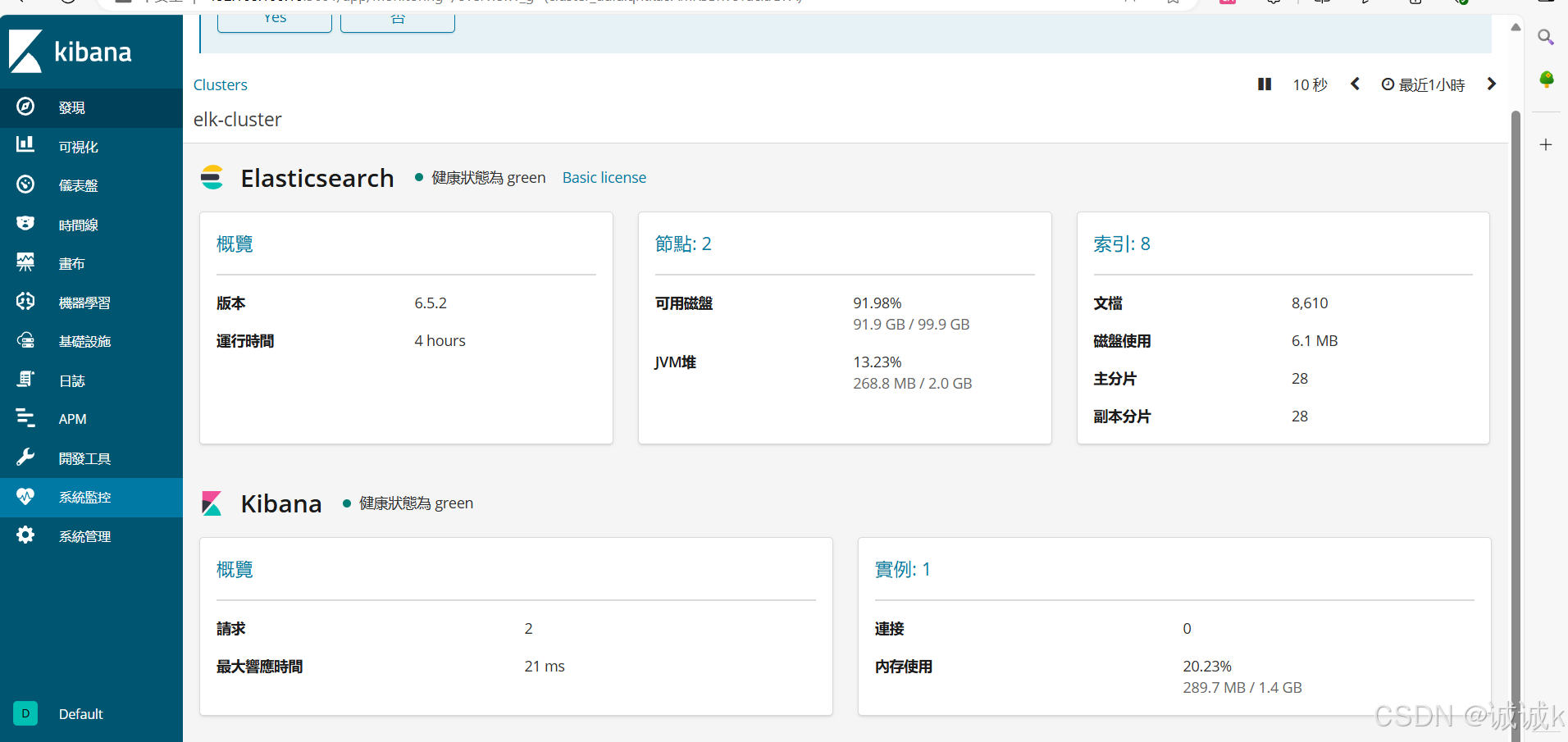
Task: Open the 開發工具 wrench icon
Action: click(25, 457)
